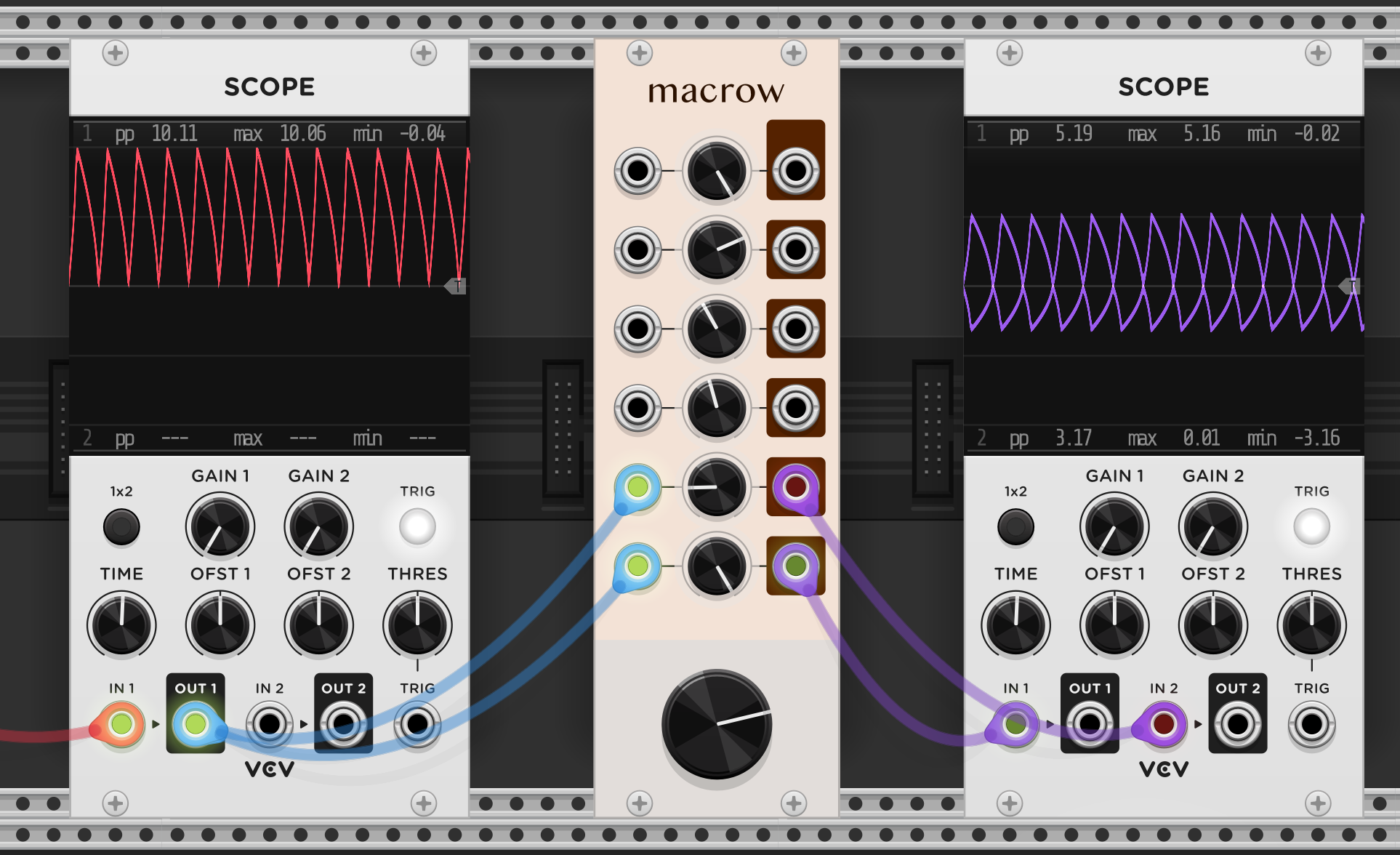The image size is (1400, 855).
Task: Click the TIME knob on right Scope
Action: pos(1015,625)
